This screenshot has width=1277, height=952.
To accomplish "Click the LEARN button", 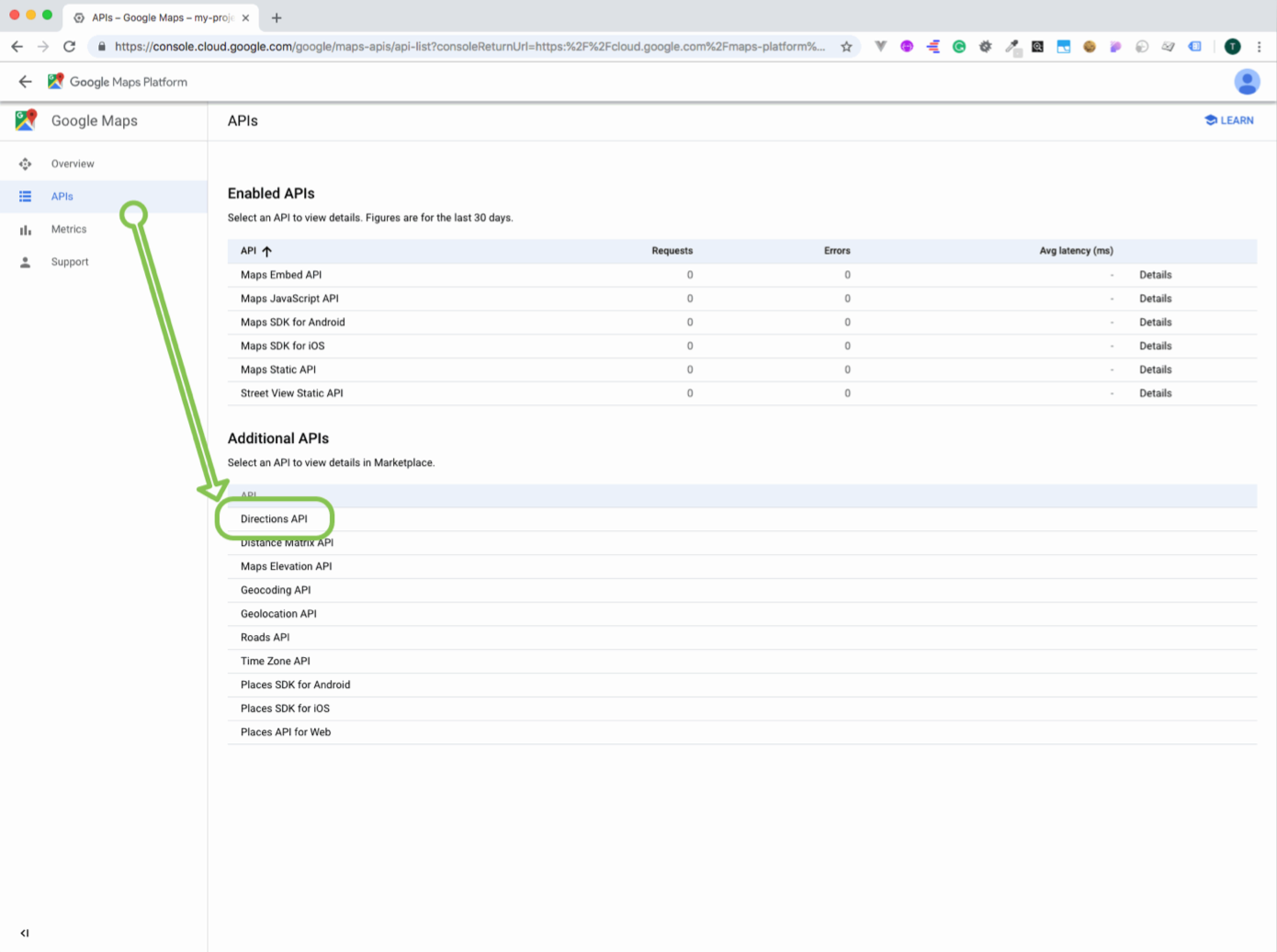I will coord(1229,120).
